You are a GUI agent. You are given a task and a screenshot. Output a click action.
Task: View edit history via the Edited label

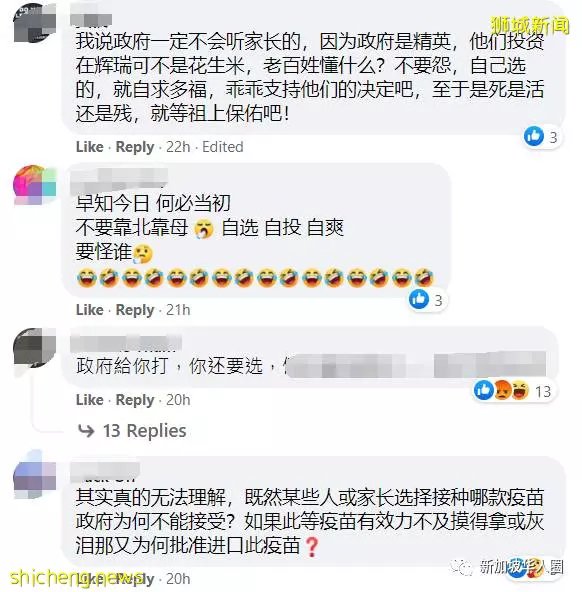(223, 147)
